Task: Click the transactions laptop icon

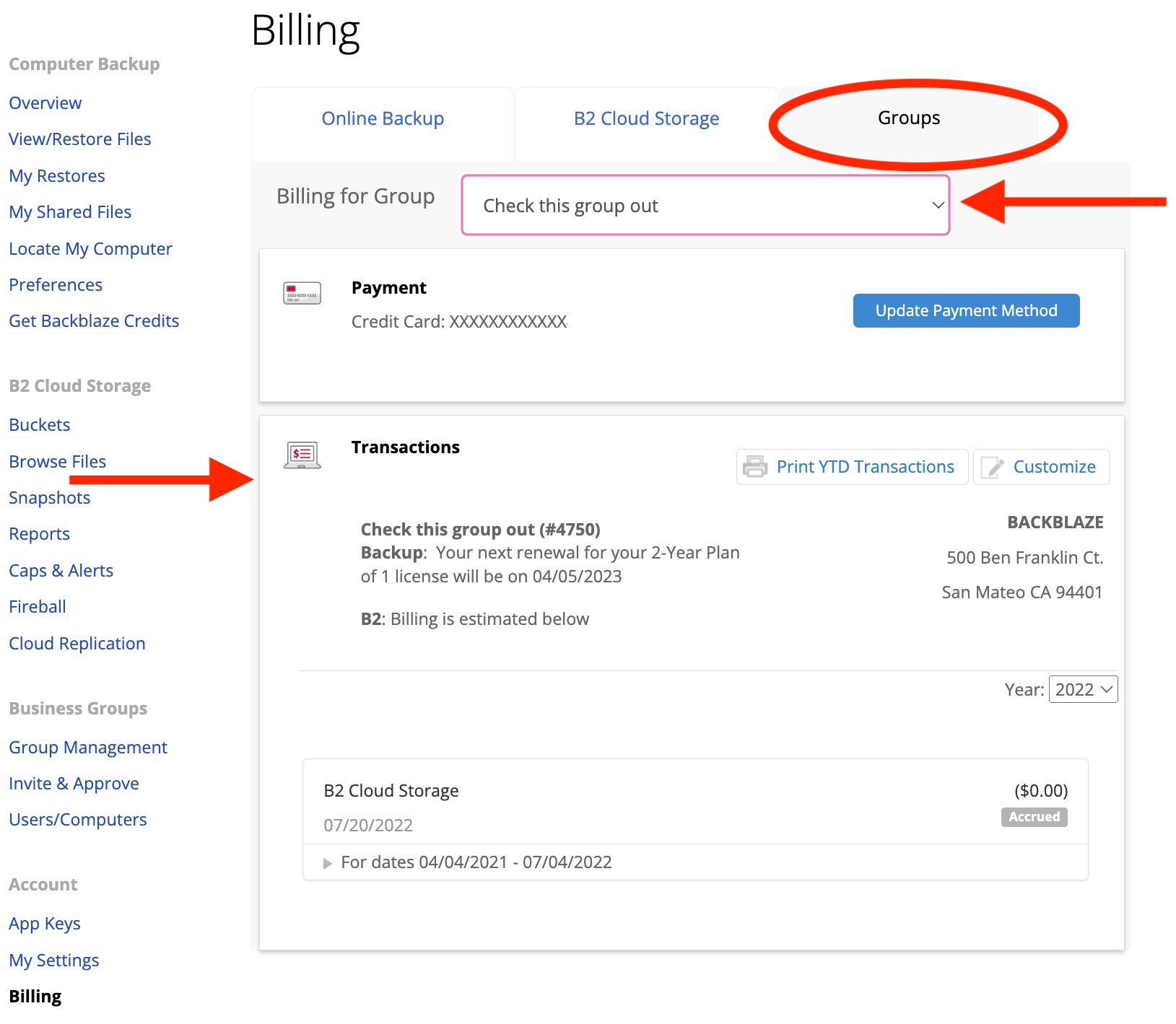Action: (x=302, y=455)
